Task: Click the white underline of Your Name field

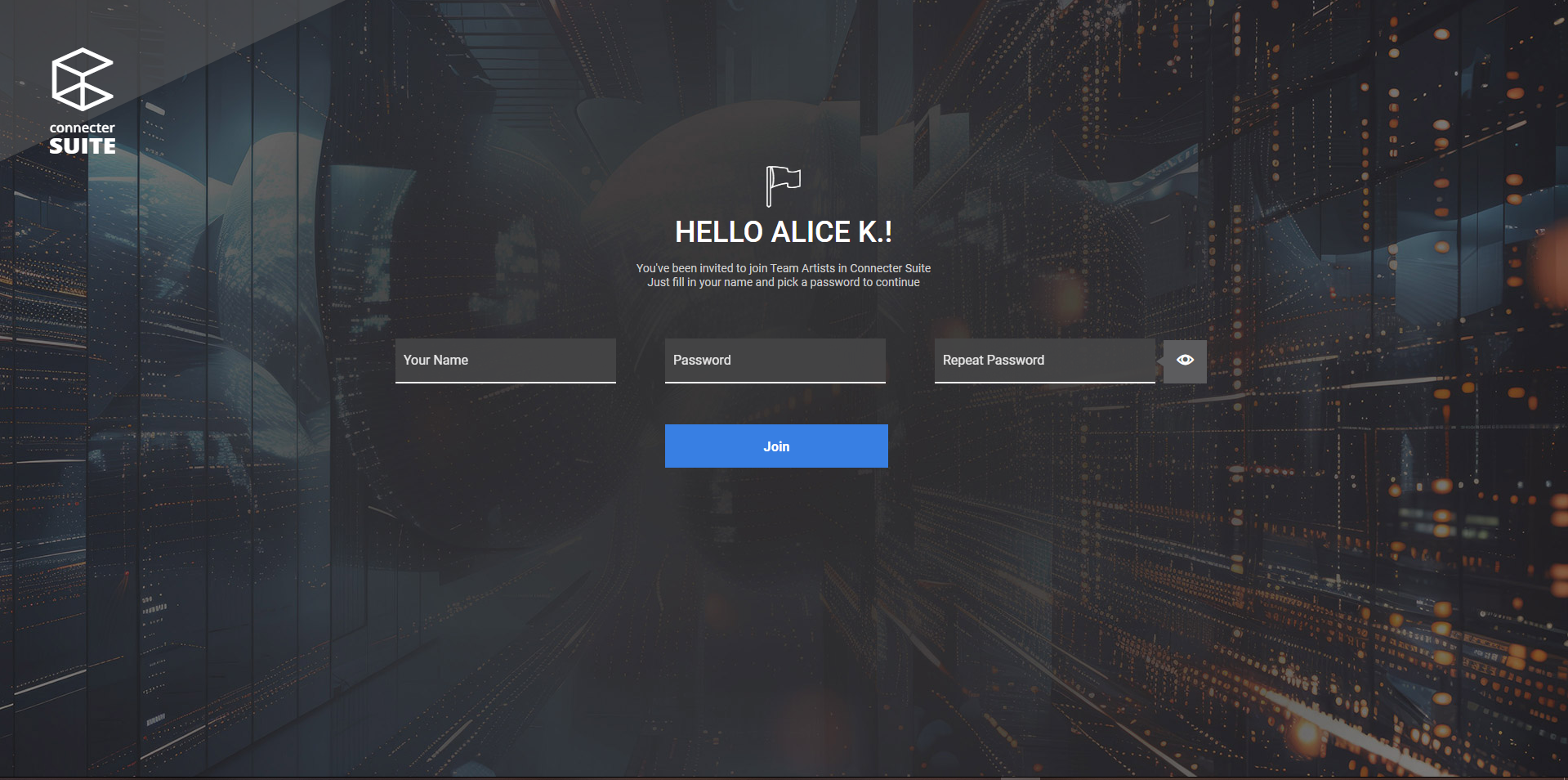Action: (x=505, y=382)
